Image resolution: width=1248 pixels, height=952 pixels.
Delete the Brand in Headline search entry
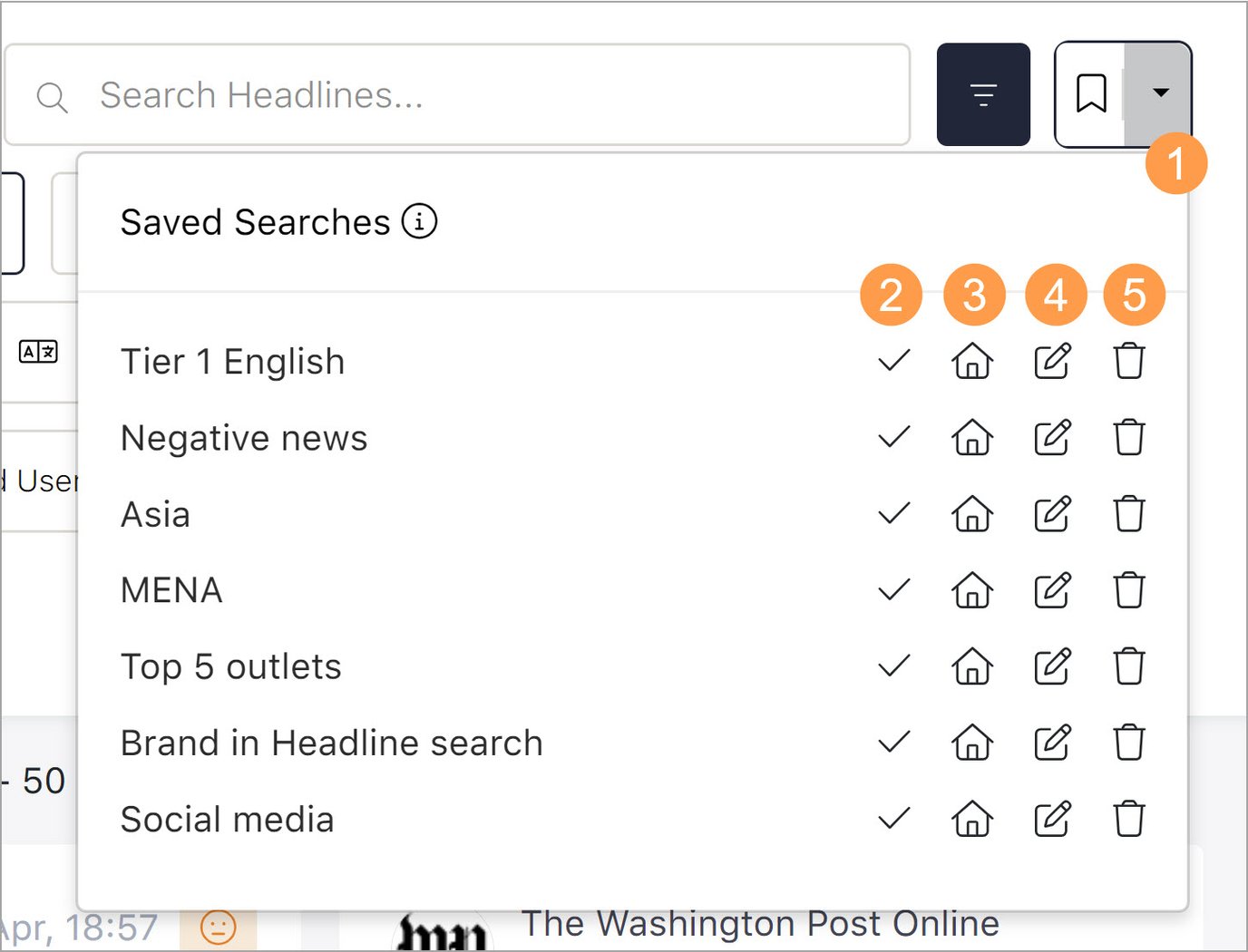click(x=1130, y=743)
